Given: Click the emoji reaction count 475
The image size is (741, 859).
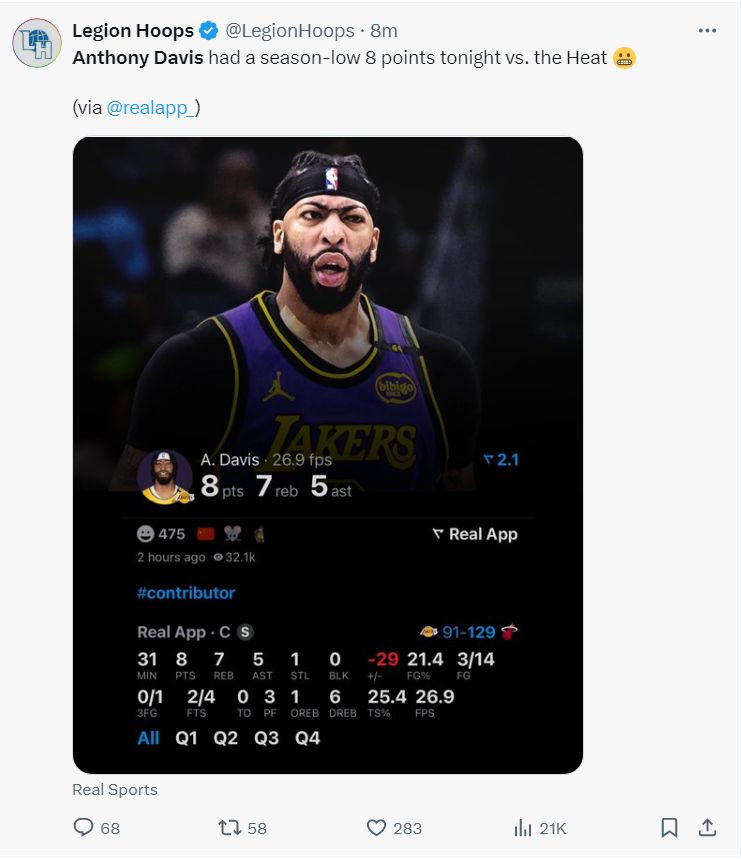Looking at the screenshot, I should pyautogui.click(x=161, y=534).
